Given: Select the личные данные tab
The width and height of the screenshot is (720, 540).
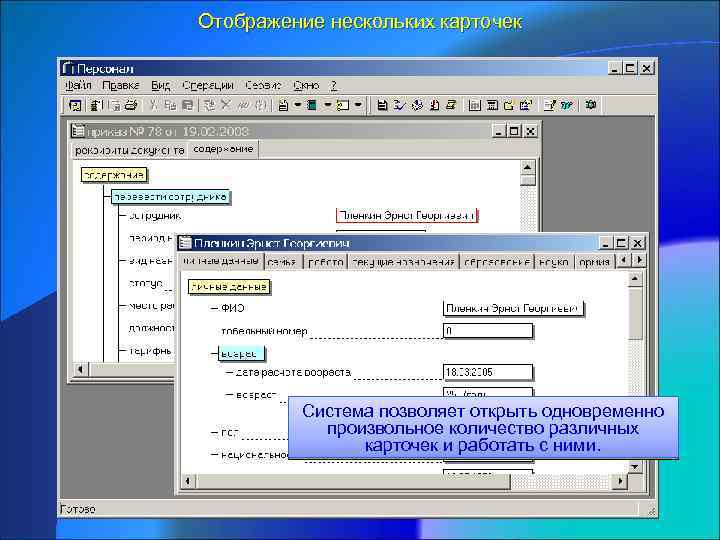Looking at the screenshot, I should [x=221, y=261].
